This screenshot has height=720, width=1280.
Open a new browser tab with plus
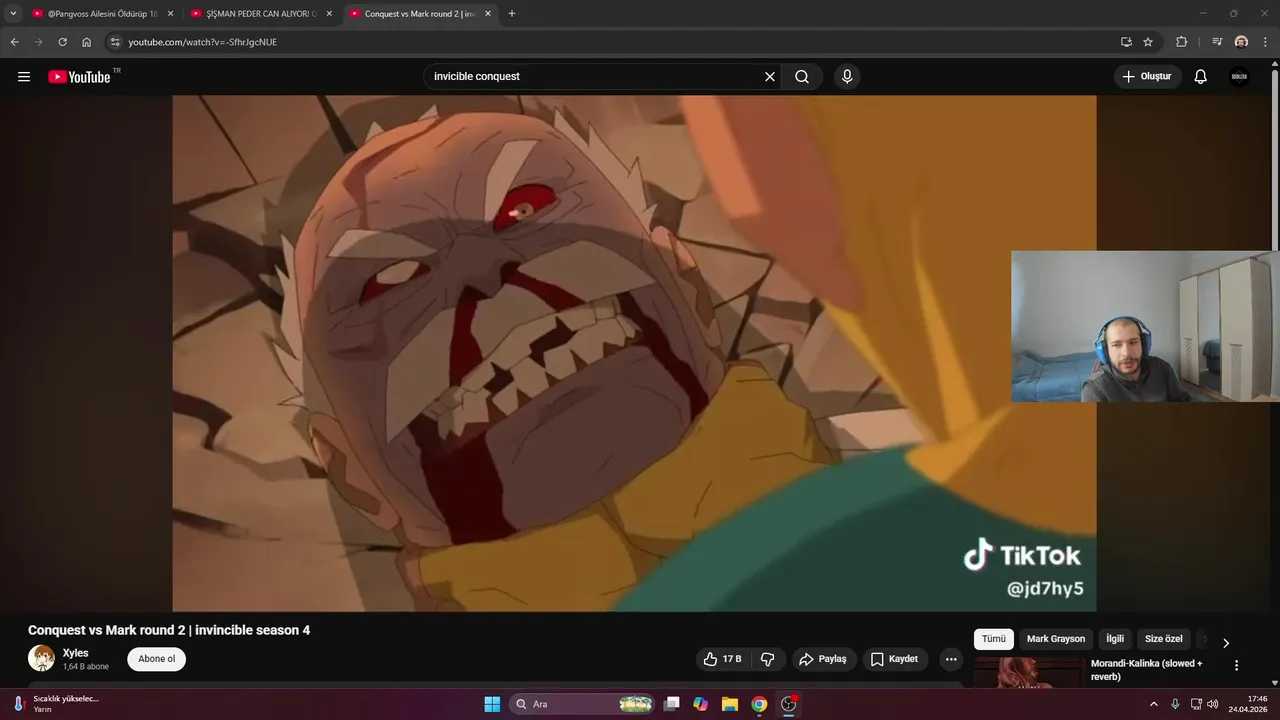click(x=512, y=14)
